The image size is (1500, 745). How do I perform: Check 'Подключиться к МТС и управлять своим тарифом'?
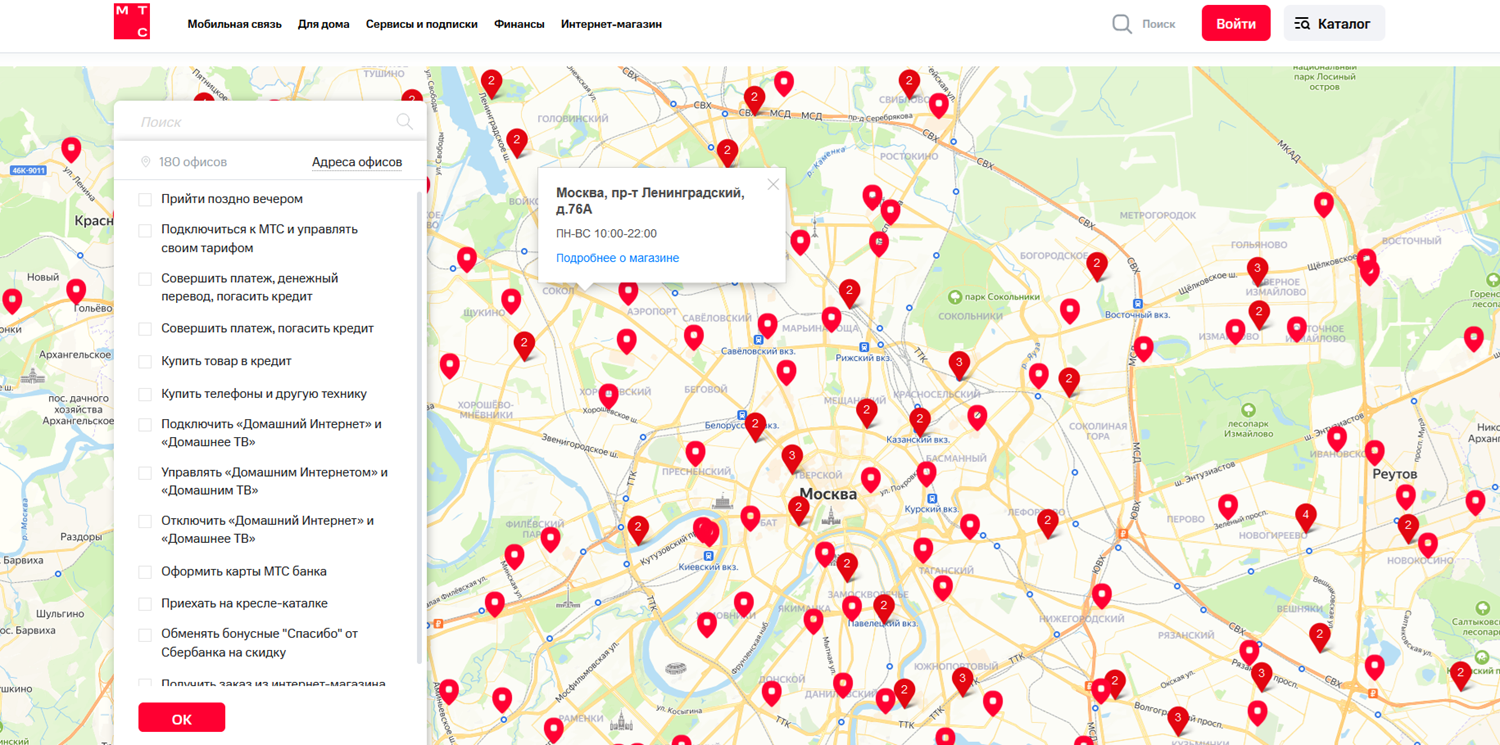click(145, 230)
